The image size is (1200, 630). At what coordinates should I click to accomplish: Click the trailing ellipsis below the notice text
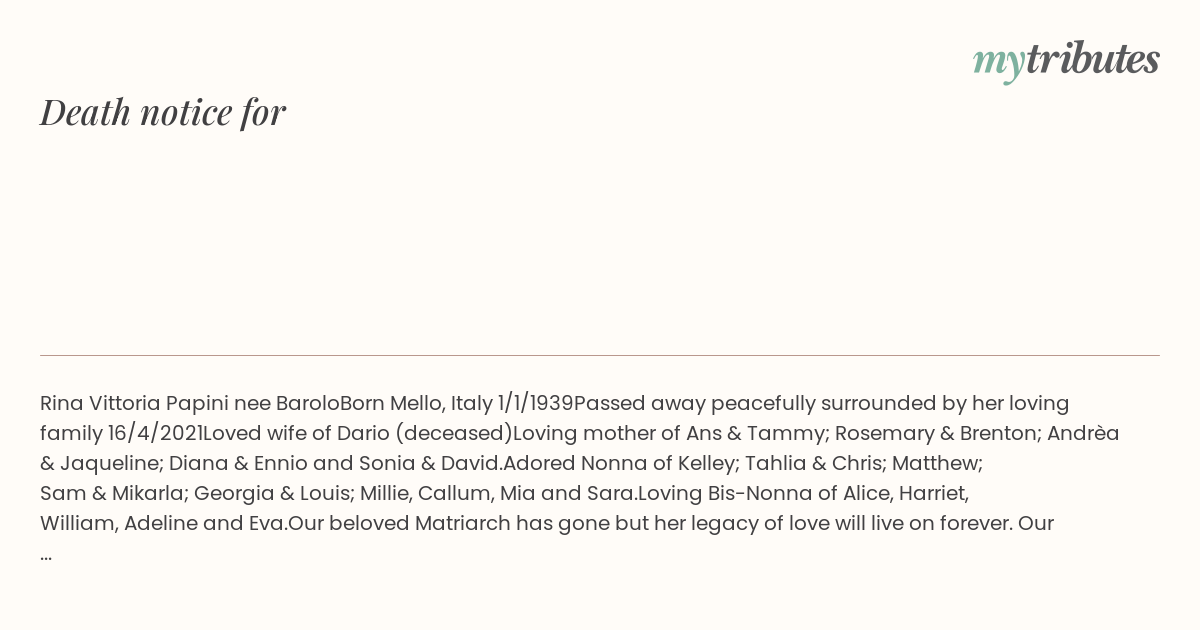pyautogui.click(x=46, y=553)
